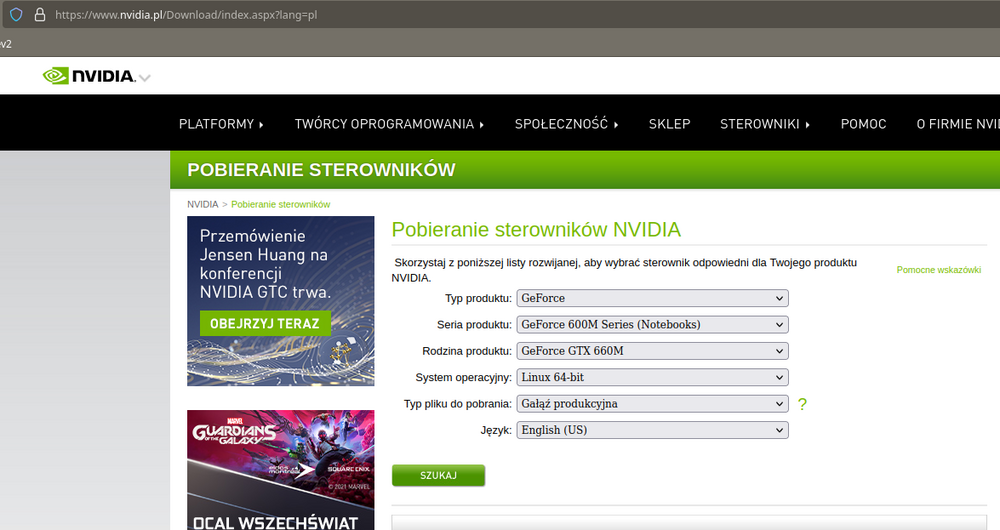Click the Pobieranie sterowników NVIDIA heading
Viewport: 1000px width, 530px height.
click(x=536, y=230)
